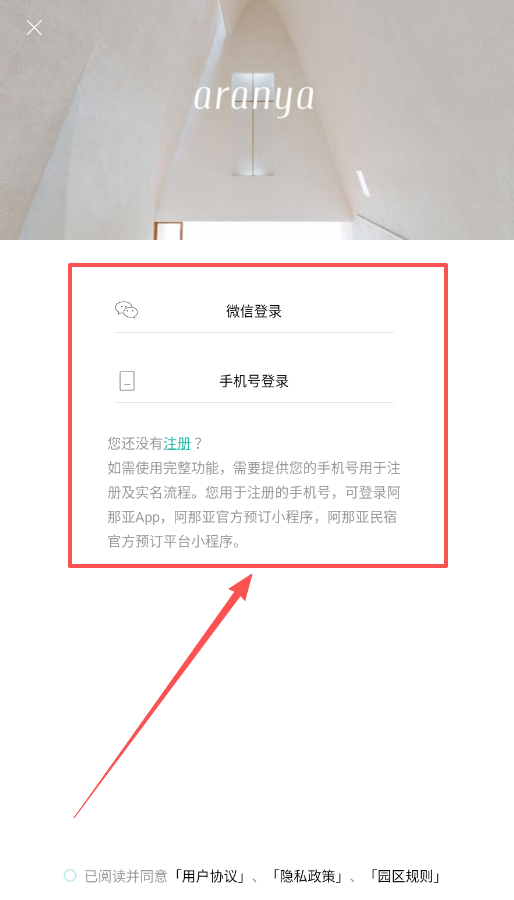
Task: Click the divider line under 手机号登录
Action: click(x=254, y=402)
